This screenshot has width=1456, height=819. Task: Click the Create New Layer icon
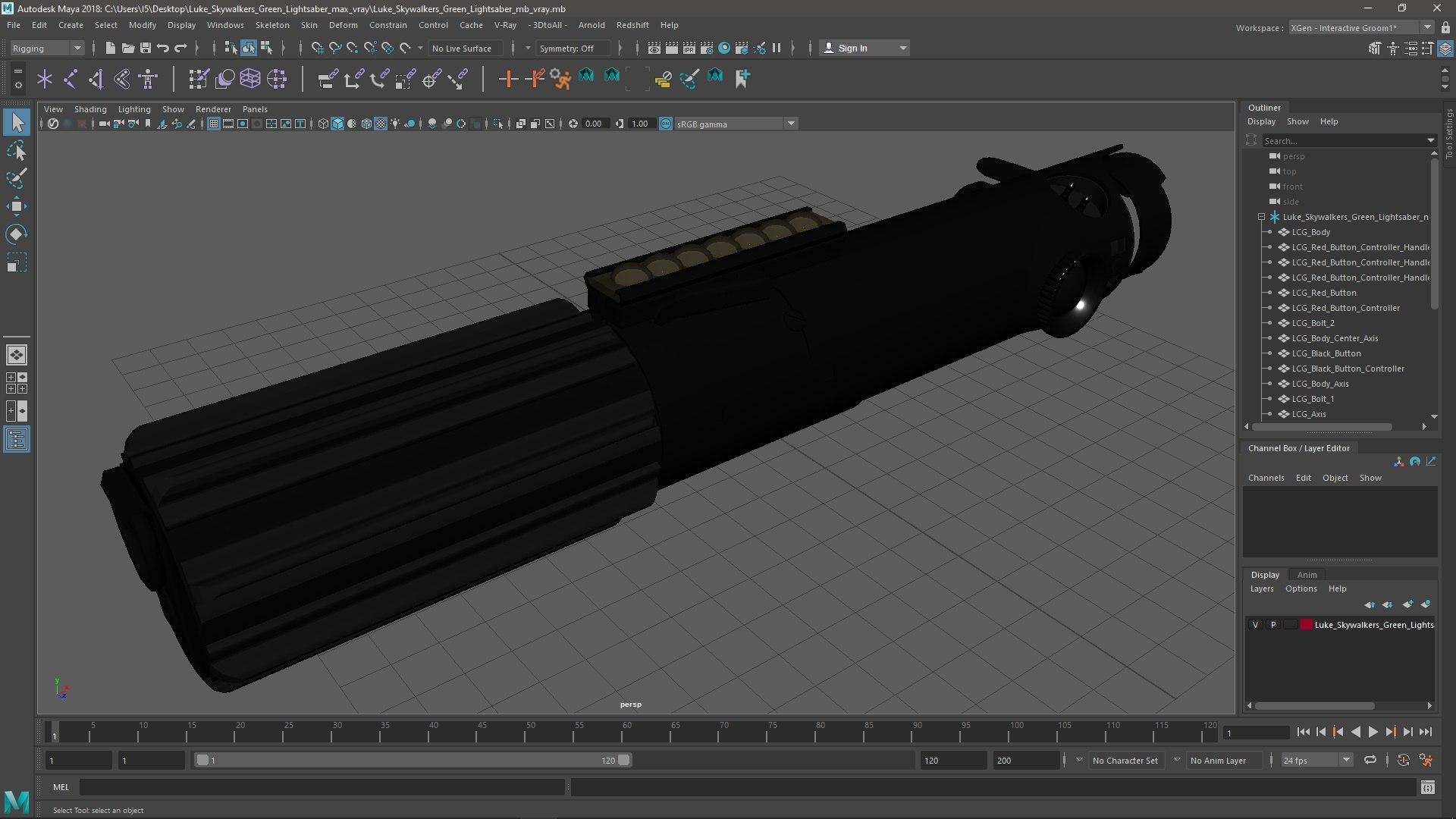(1407, 604)
